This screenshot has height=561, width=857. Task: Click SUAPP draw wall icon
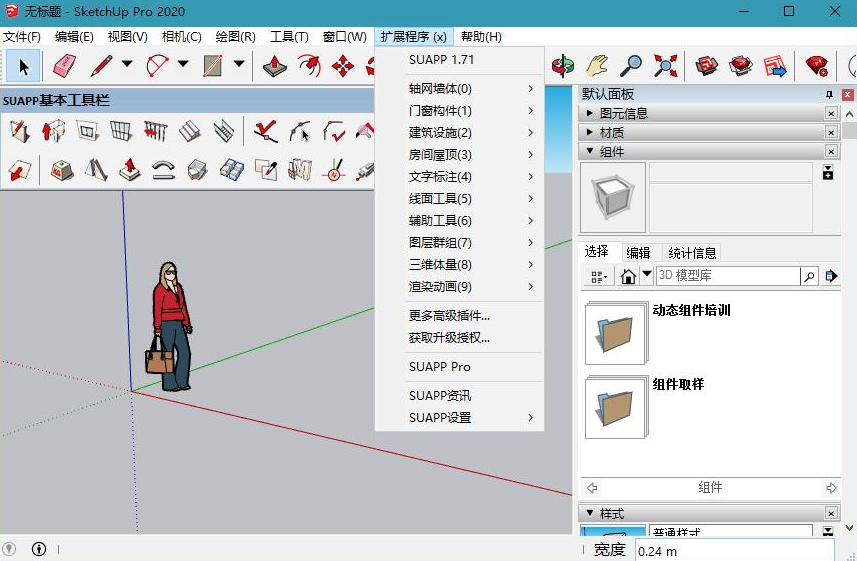20,131
